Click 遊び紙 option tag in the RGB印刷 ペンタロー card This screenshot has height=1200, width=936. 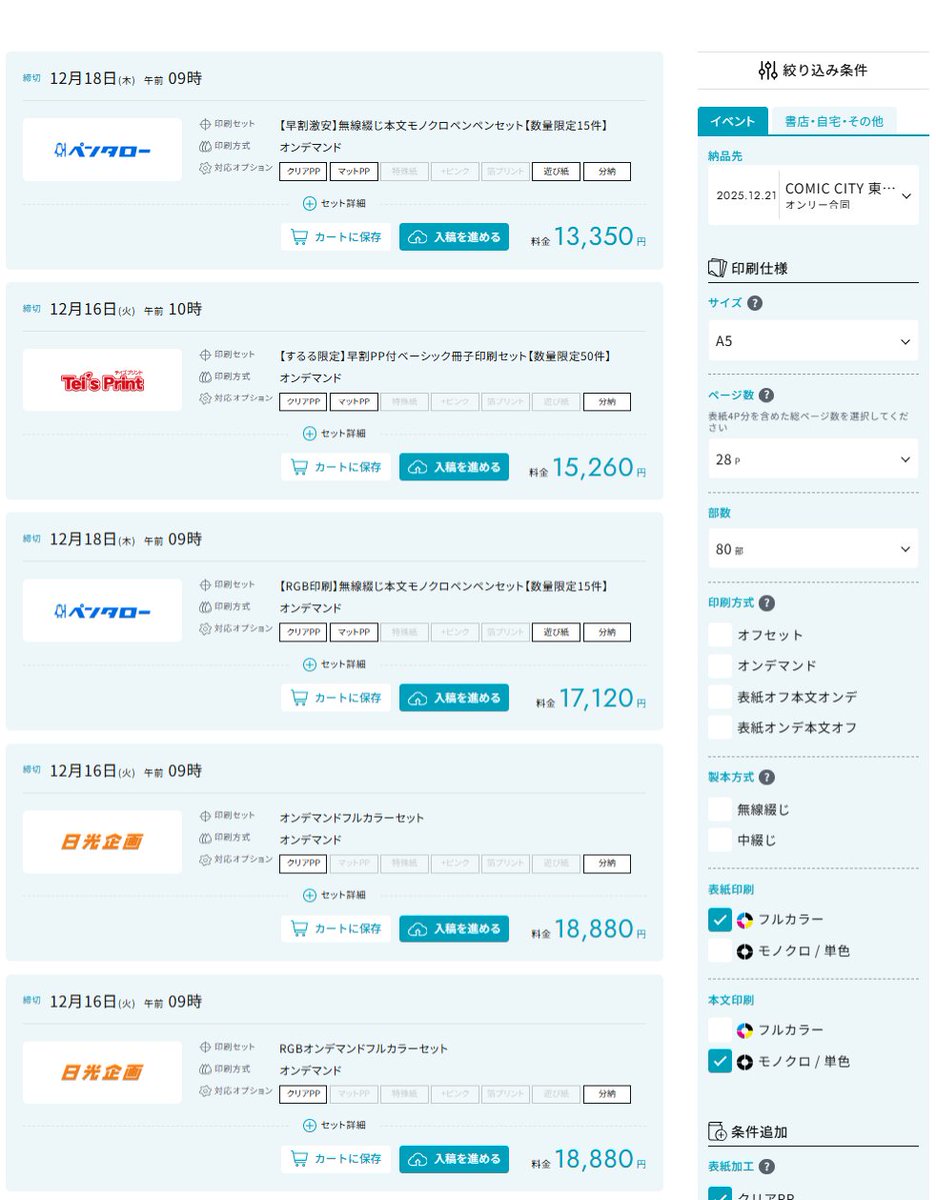coord(556,633)
